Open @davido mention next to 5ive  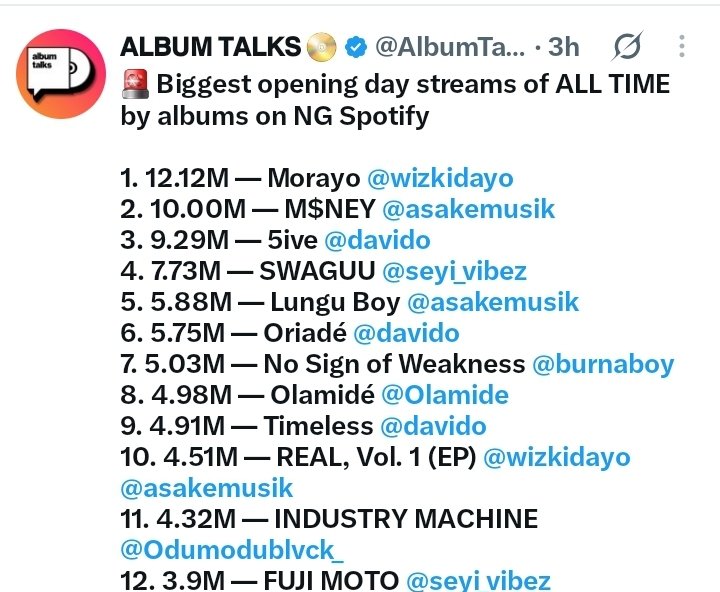[x=377, y=240]
